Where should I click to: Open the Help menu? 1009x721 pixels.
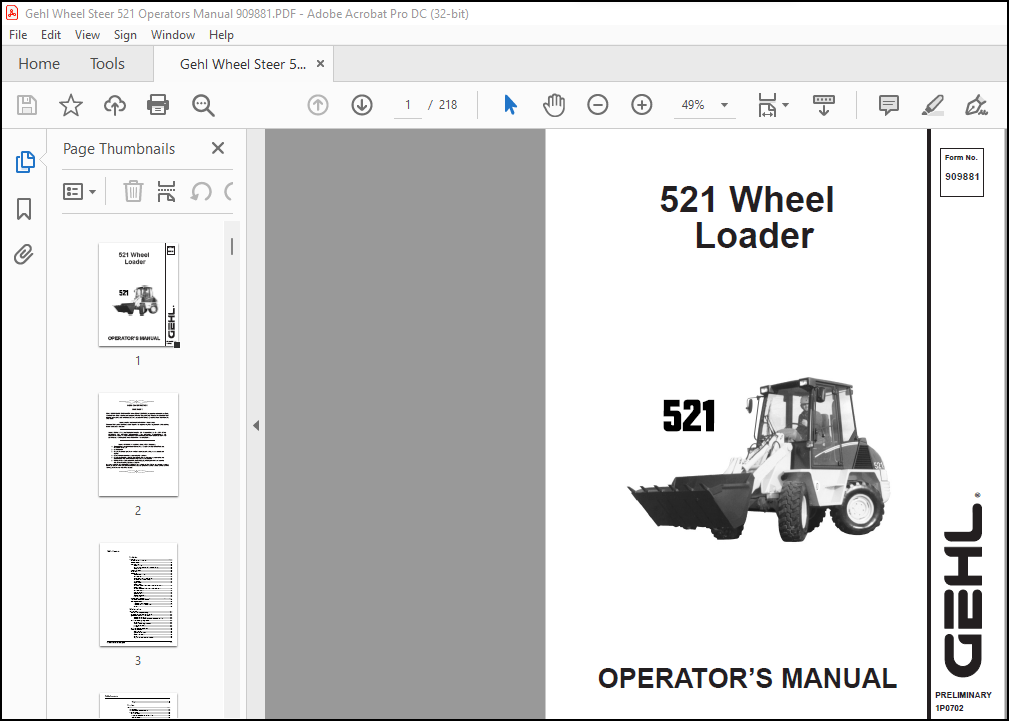click(x=221, y=35)
